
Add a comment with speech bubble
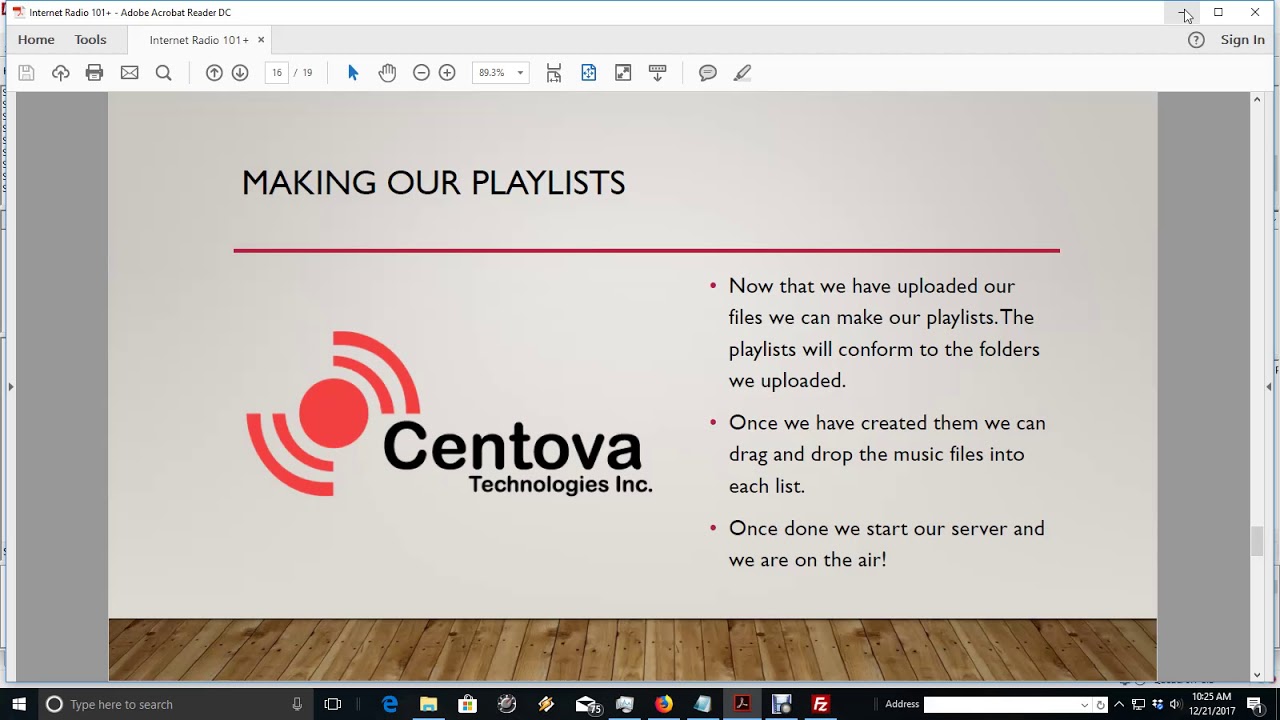point(708,73)
